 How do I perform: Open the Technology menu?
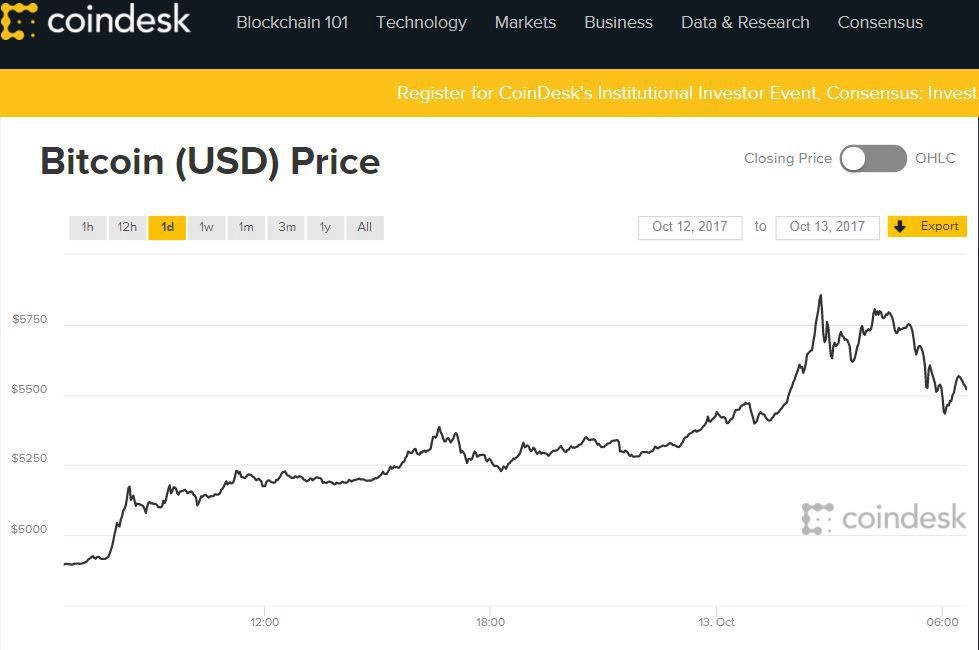(421, 22)
